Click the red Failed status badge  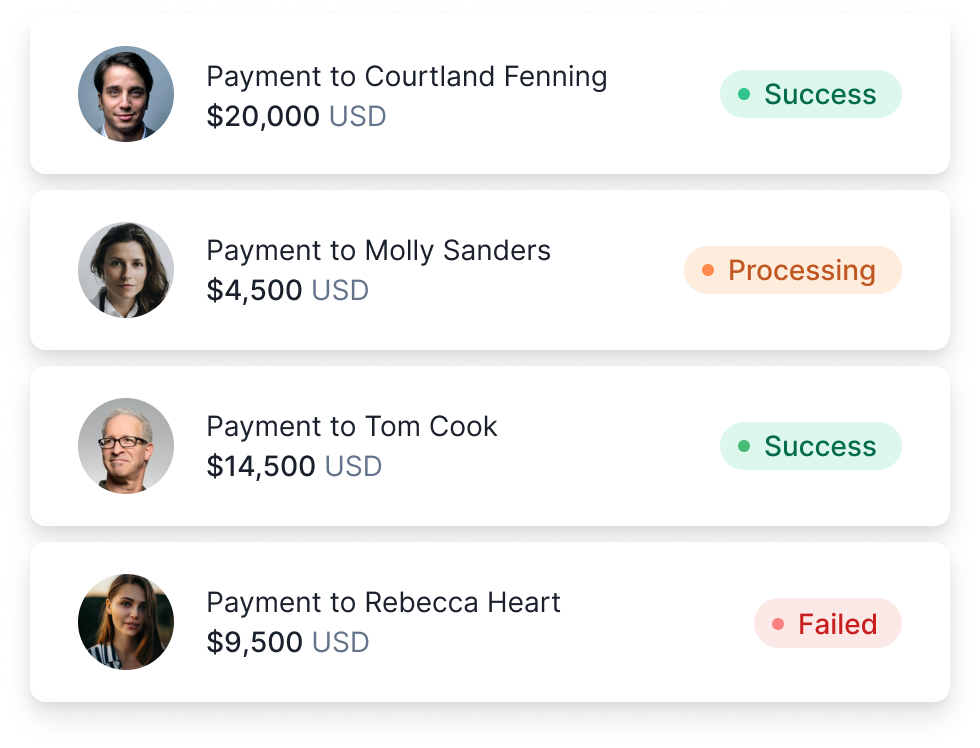tap(828, 624)
